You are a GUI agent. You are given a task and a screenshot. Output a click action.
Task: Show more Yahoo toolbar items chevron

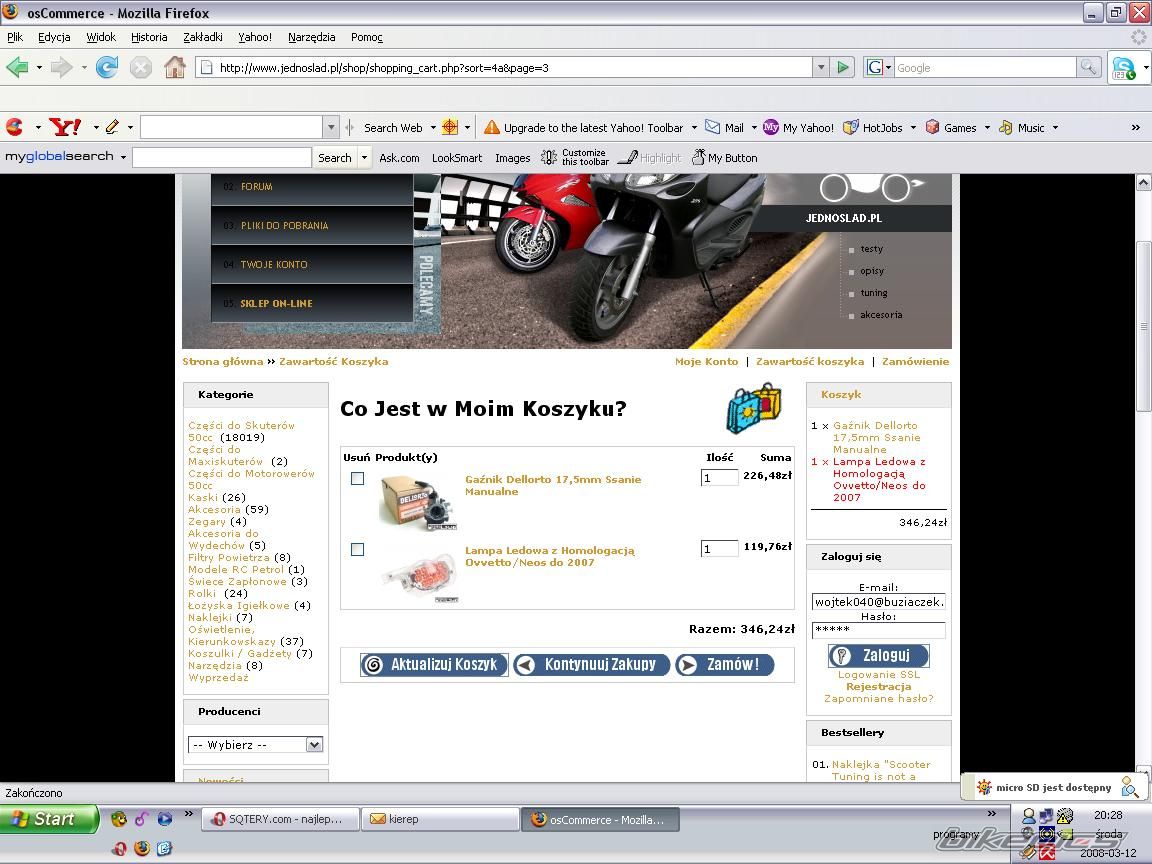pyautogui.click(x=1136, y=127)
